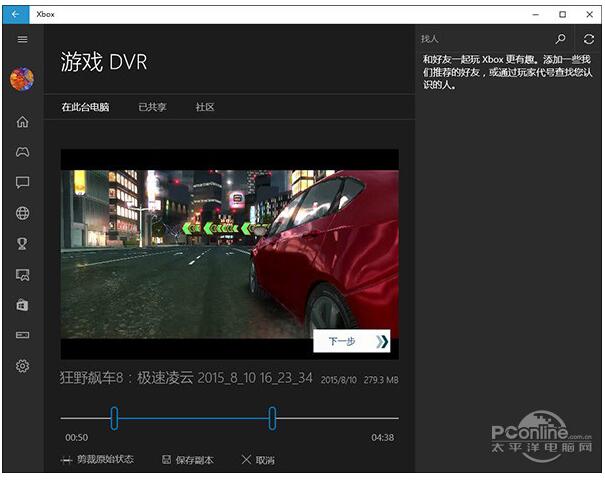Open the Achievements trophy icon
The image size is (605, 488).
(22, 243)
